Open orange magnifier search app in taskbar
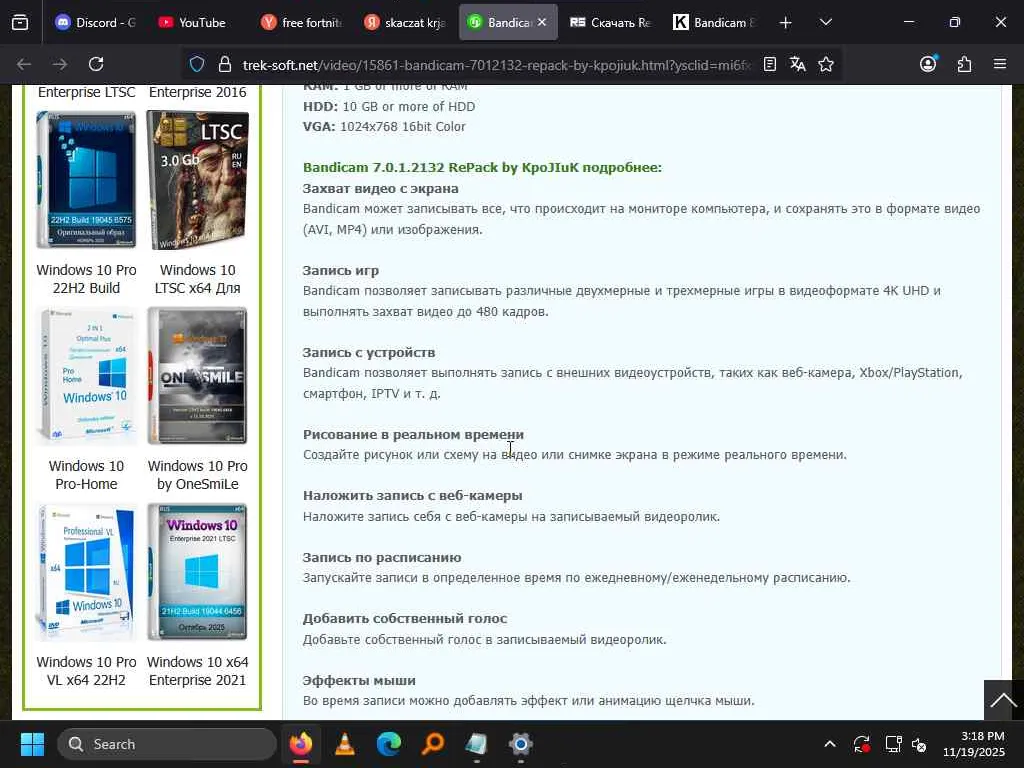The height and width of the screenshot is (768, 1024). (432, 744)
